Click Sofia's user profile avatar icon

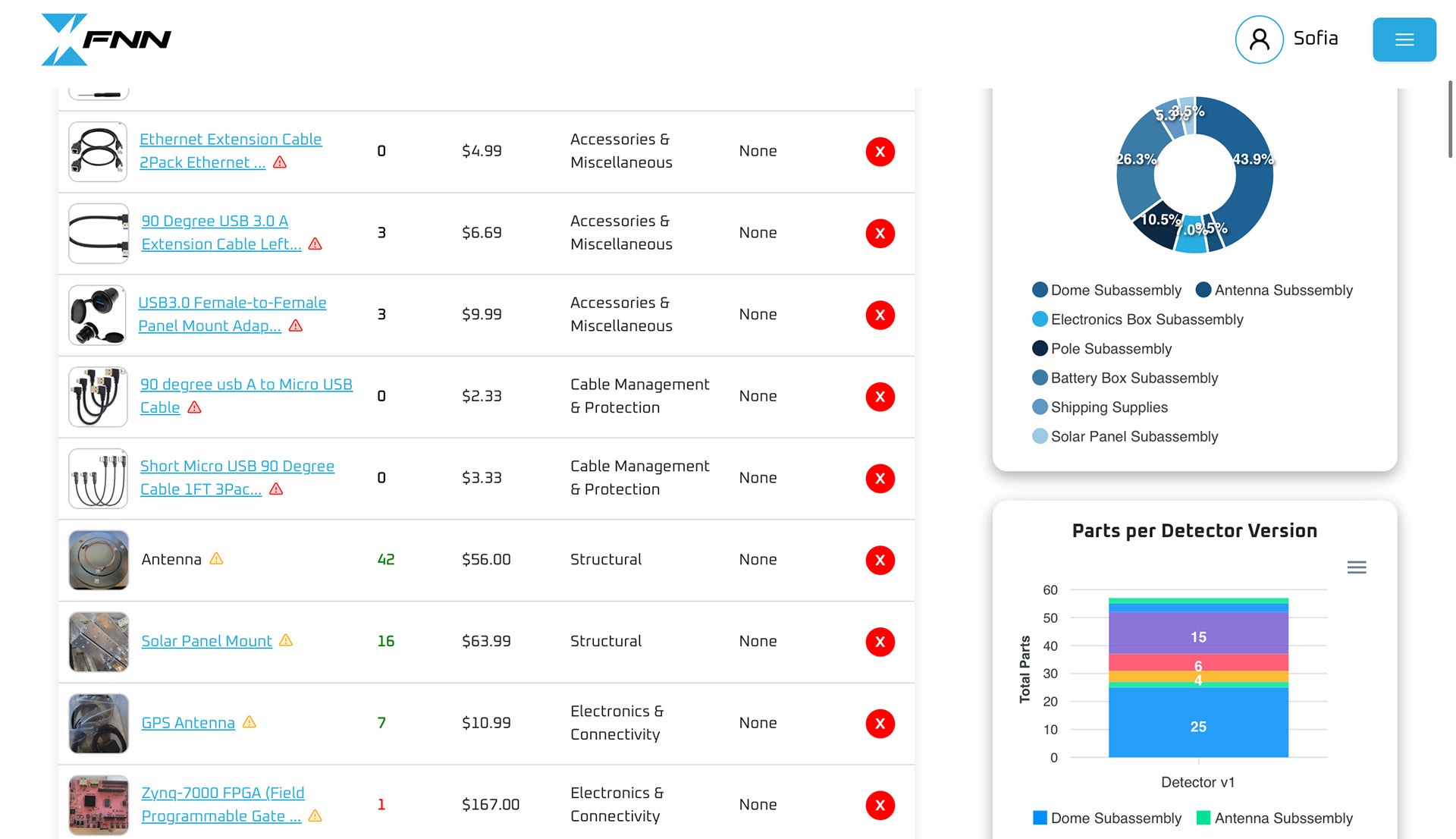click(1259, 39)
